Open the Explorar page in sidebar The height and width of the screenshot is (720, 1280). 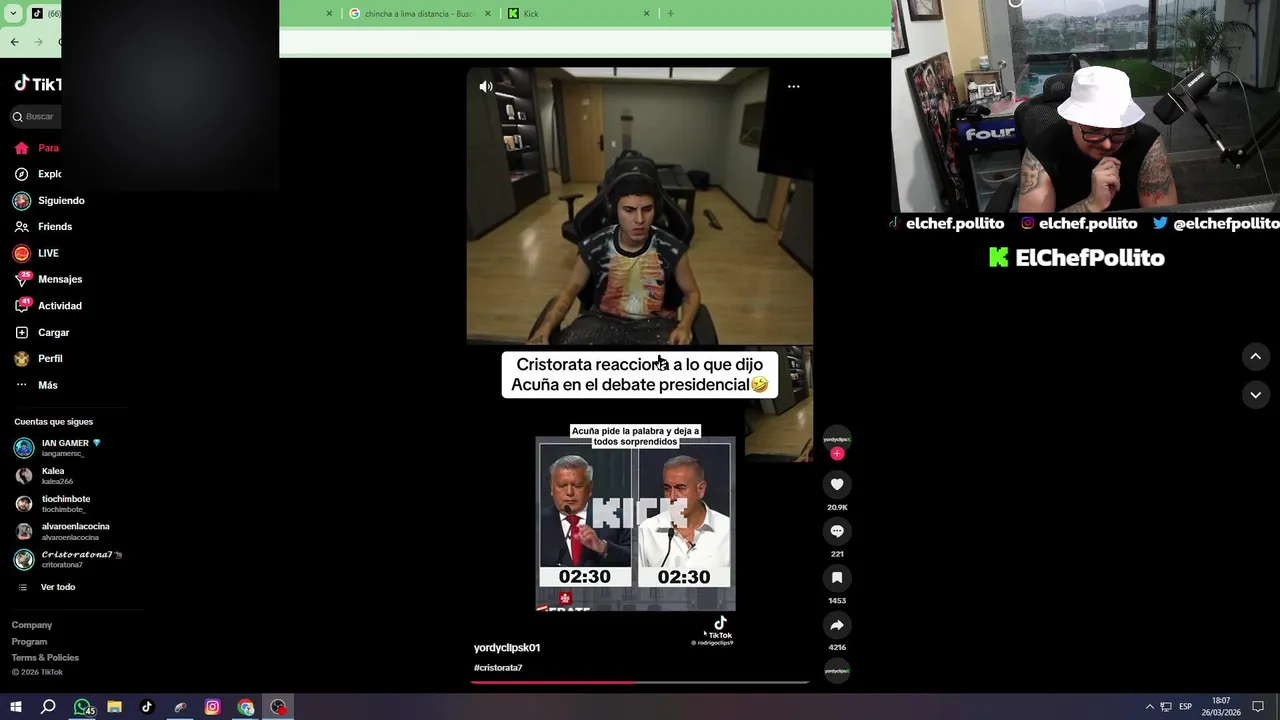pos(37,174)
